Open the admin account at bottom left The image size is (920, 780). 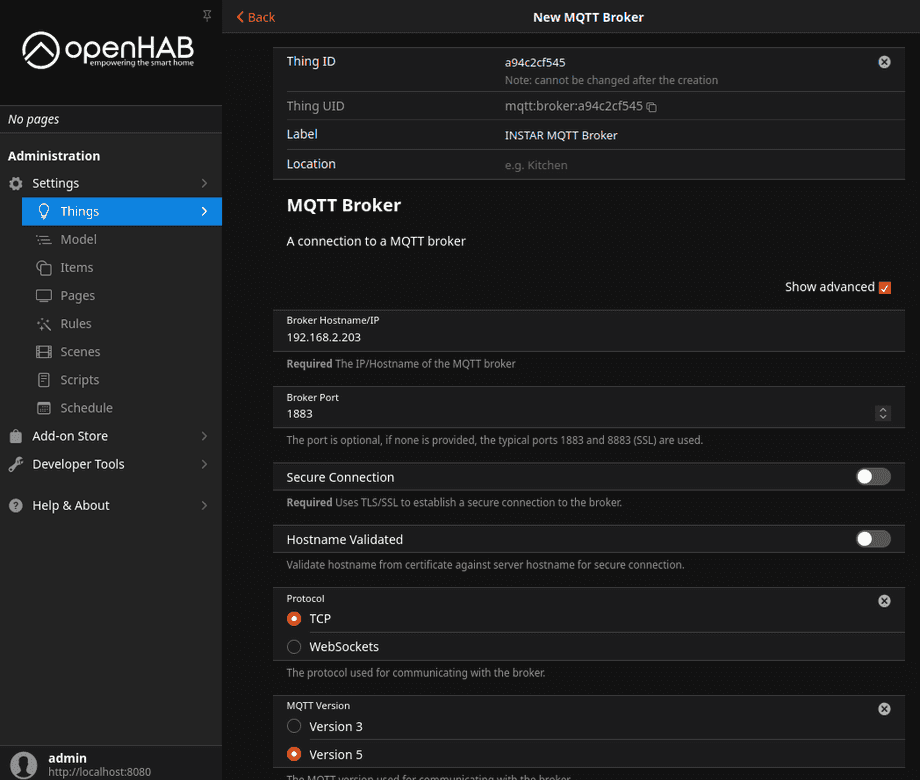click(67, 763)
